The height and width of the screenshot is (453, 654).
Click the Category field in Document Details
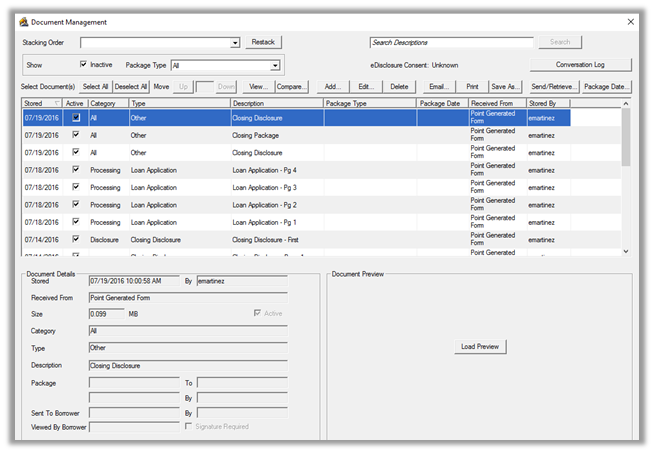188,331
